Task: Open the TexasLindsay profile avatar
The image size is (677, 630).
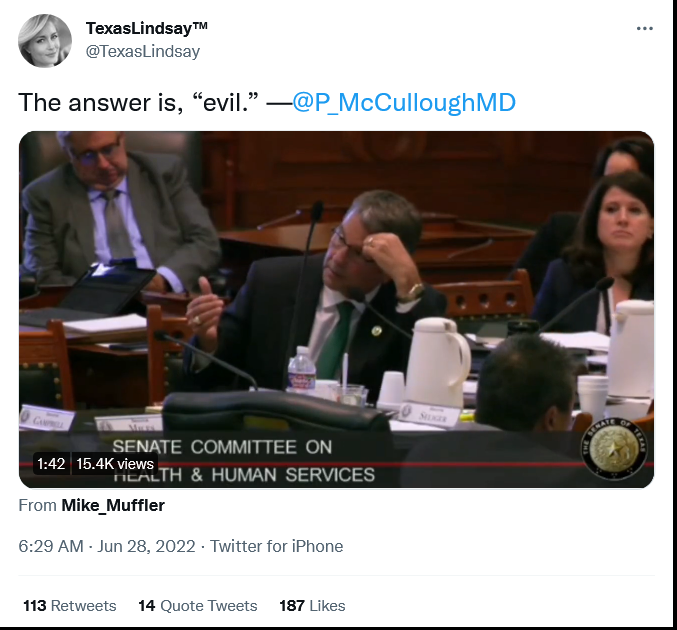Action: click(x=45, y=41)
